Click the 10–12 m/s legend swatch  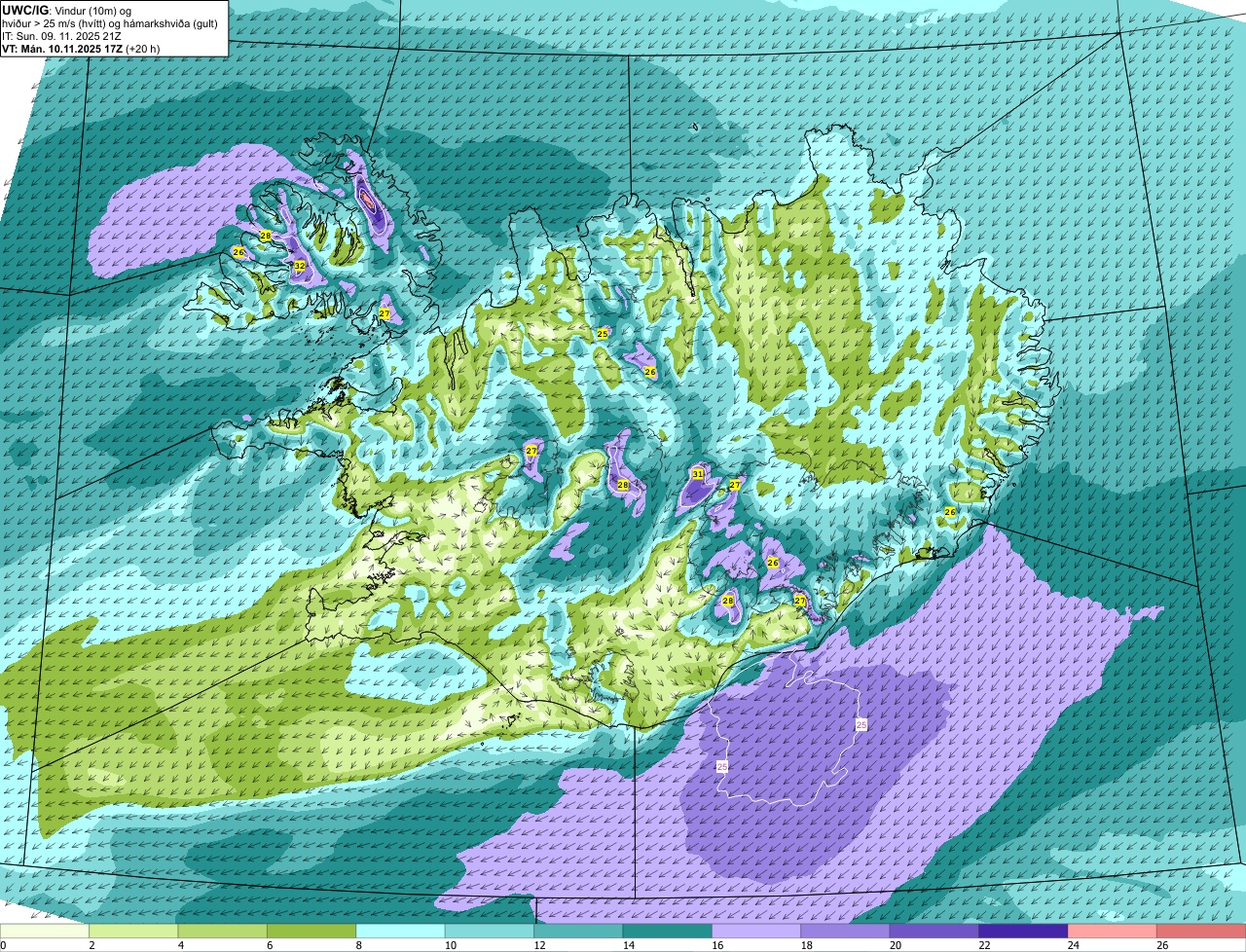(490, 931)
